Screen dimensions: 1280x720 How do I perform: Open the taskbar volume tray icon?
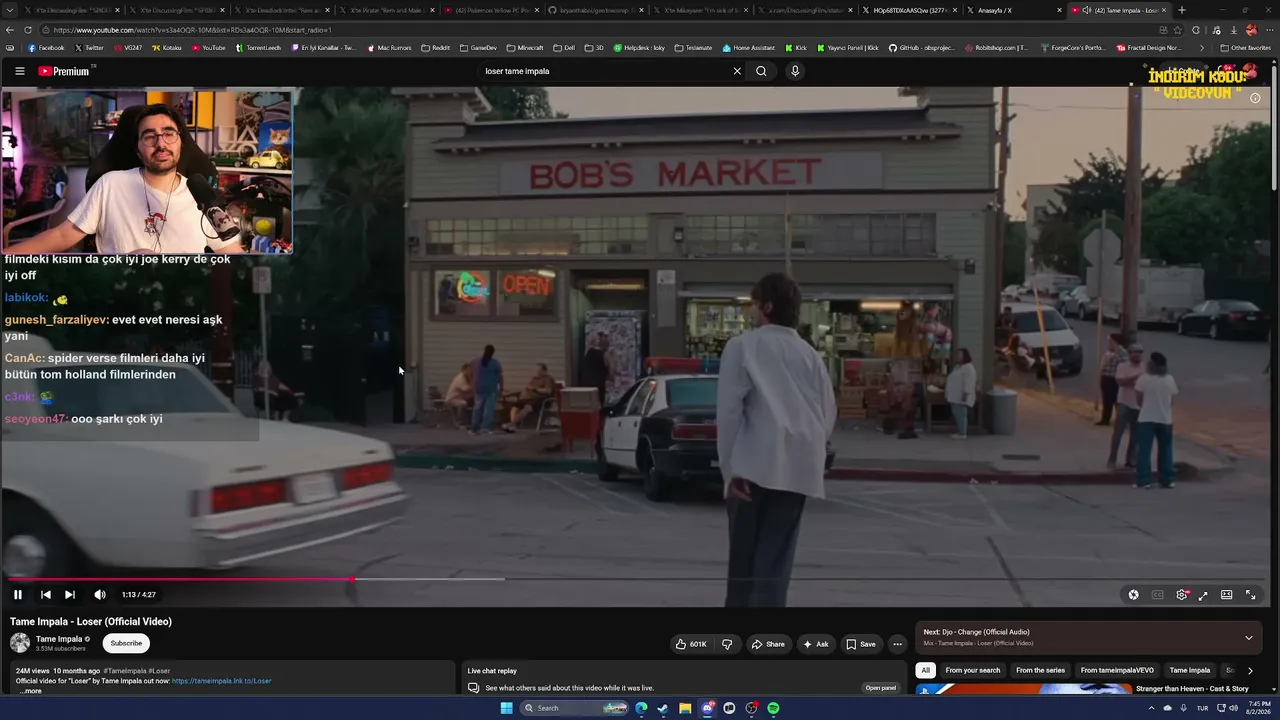click(1232, 708)
